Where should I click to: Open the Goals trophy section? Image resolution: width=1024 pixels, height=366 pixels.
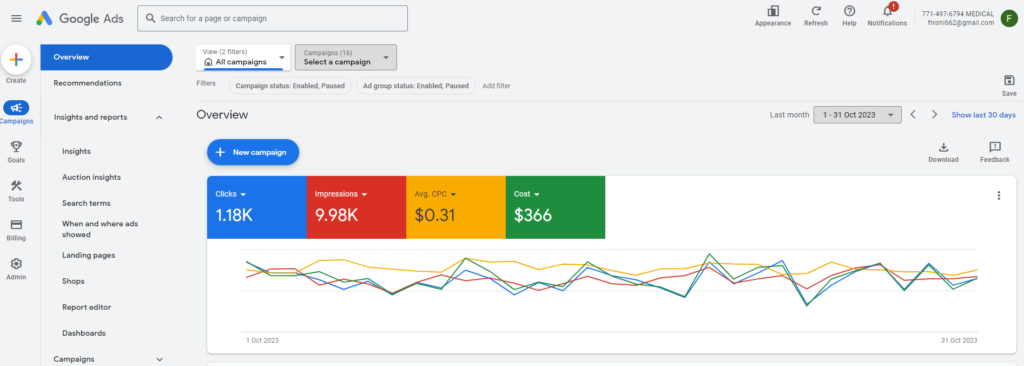click(16, 147)
